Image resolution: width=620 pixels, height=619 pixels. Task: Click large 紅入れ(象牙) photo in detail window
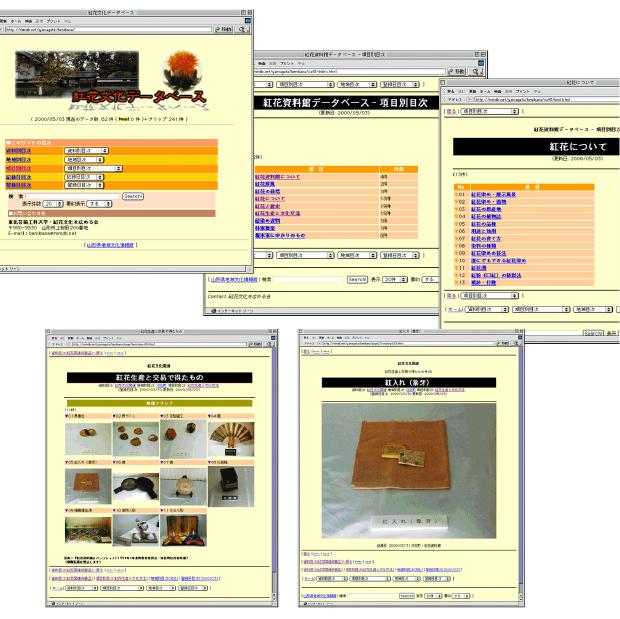click(x=408, y=471)
